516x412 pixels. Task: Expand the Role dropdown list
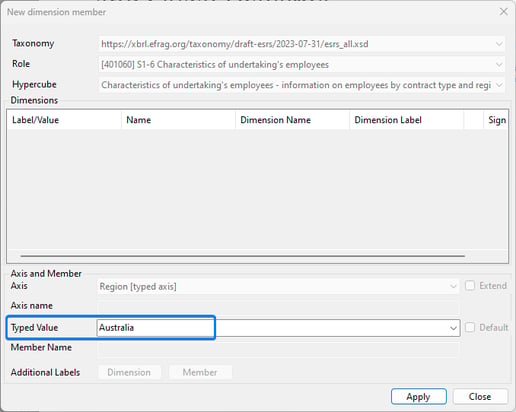(499, 64)
